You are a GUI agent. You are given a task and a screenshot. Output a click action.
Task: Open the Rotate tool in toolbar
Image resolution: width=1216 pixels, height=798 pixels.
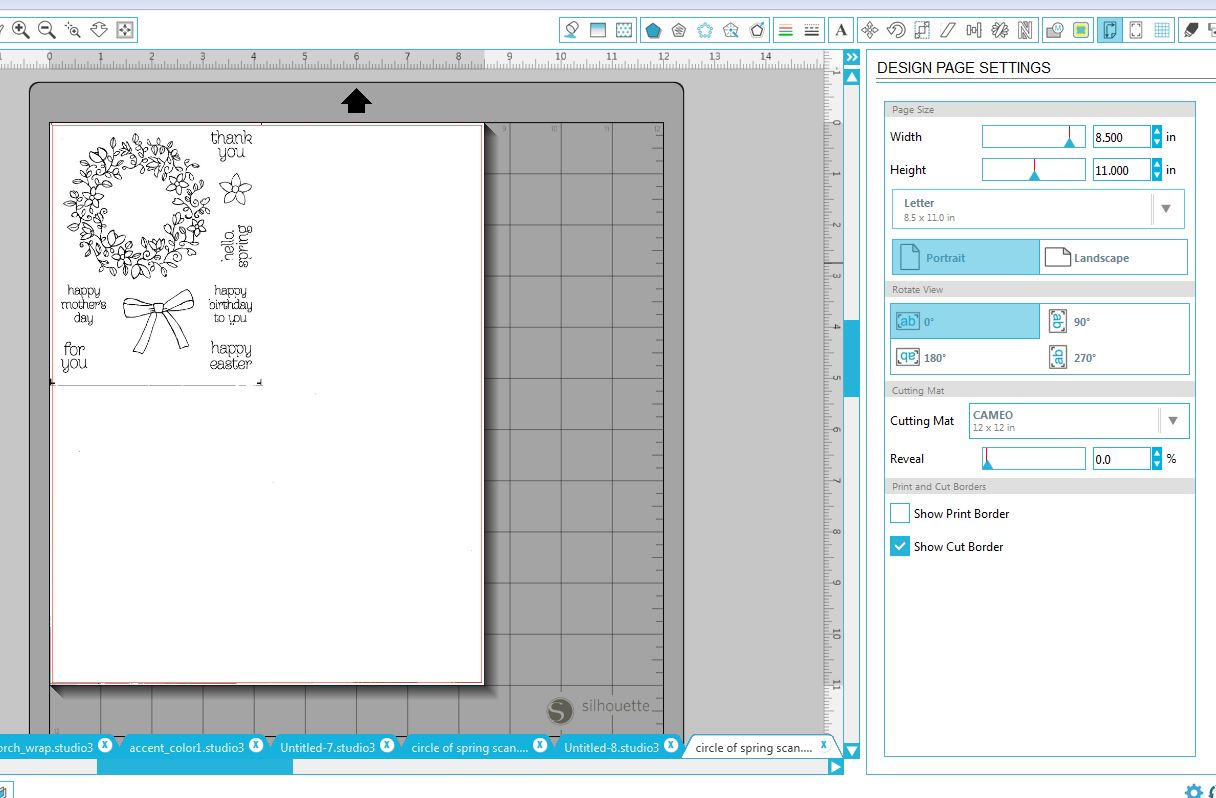(896, 30)
